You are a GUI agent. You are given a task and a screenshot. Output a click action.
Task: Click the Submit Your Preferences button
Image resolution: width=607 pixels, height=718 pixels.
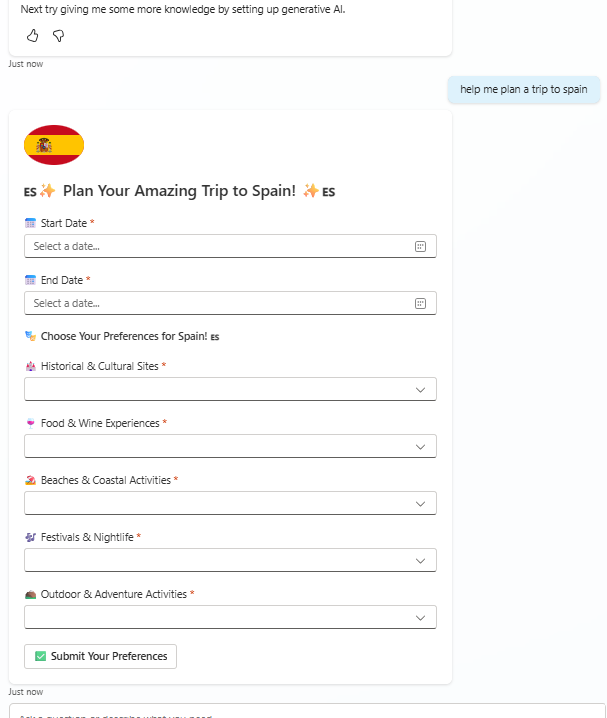point(100,656)
